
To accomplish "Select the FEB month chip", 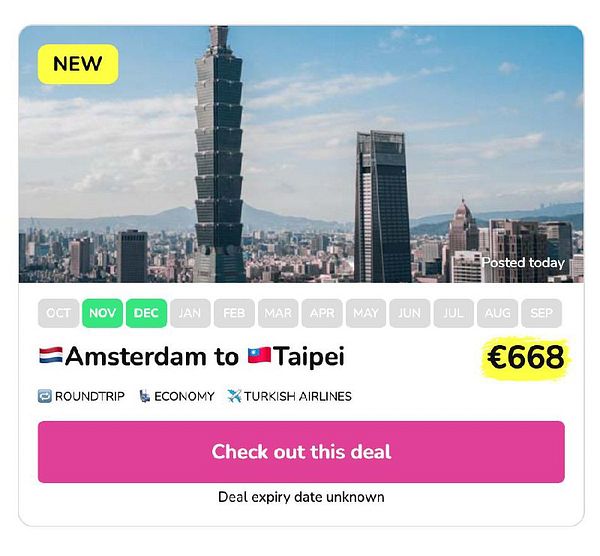I will pos(234,313).
